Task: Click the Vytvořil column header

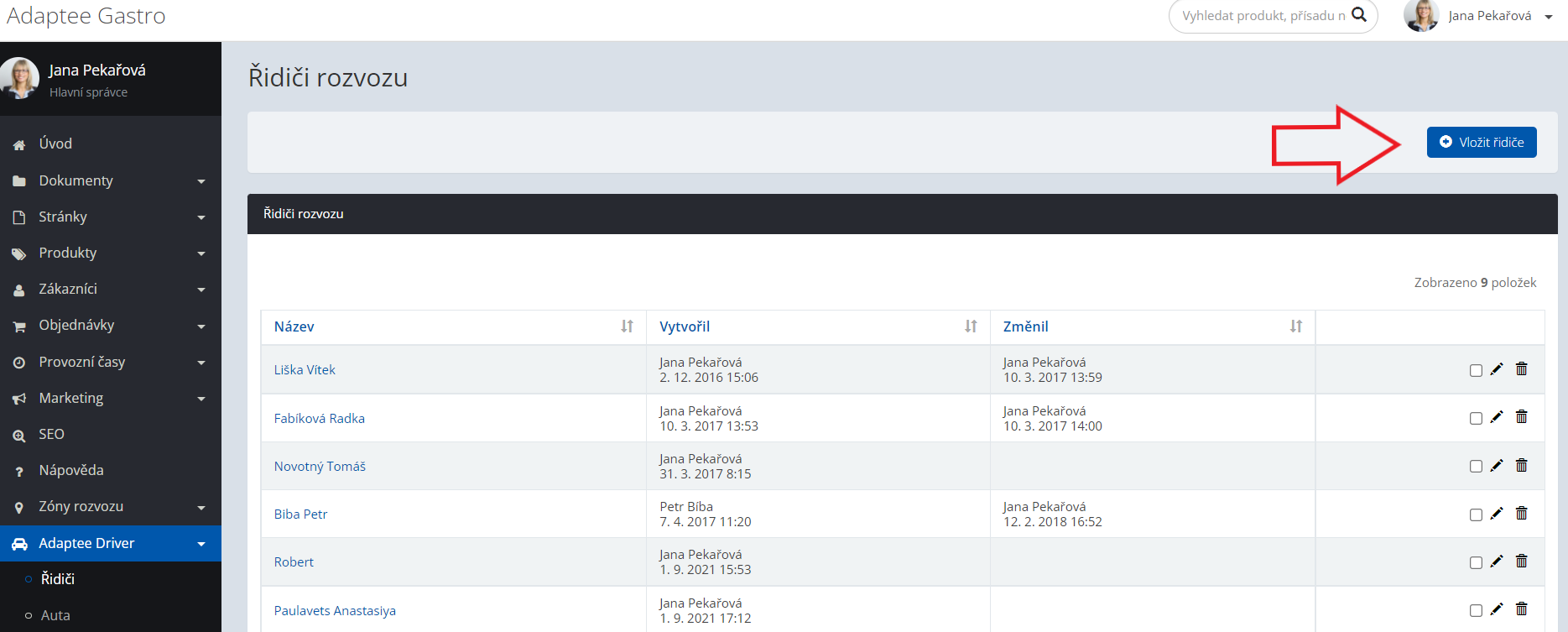Action: click(685, 326)
